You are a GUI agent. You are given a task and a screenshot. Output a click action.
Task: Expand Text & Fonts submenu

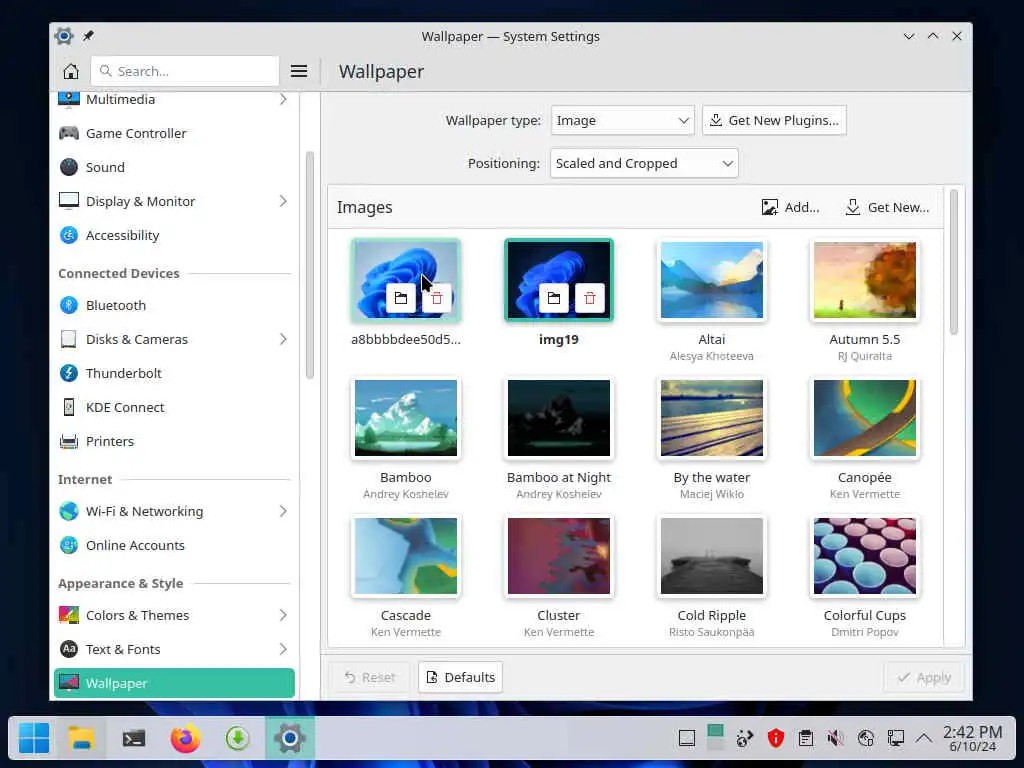pyautogui.click(x=283, y=649)
